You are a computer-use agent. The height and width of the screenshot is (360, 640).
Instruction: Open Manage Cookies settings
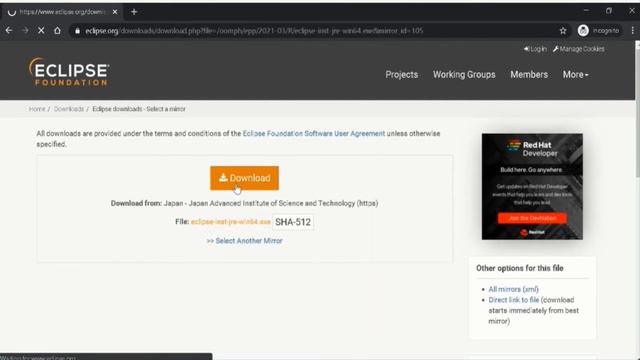coord(579,49)
